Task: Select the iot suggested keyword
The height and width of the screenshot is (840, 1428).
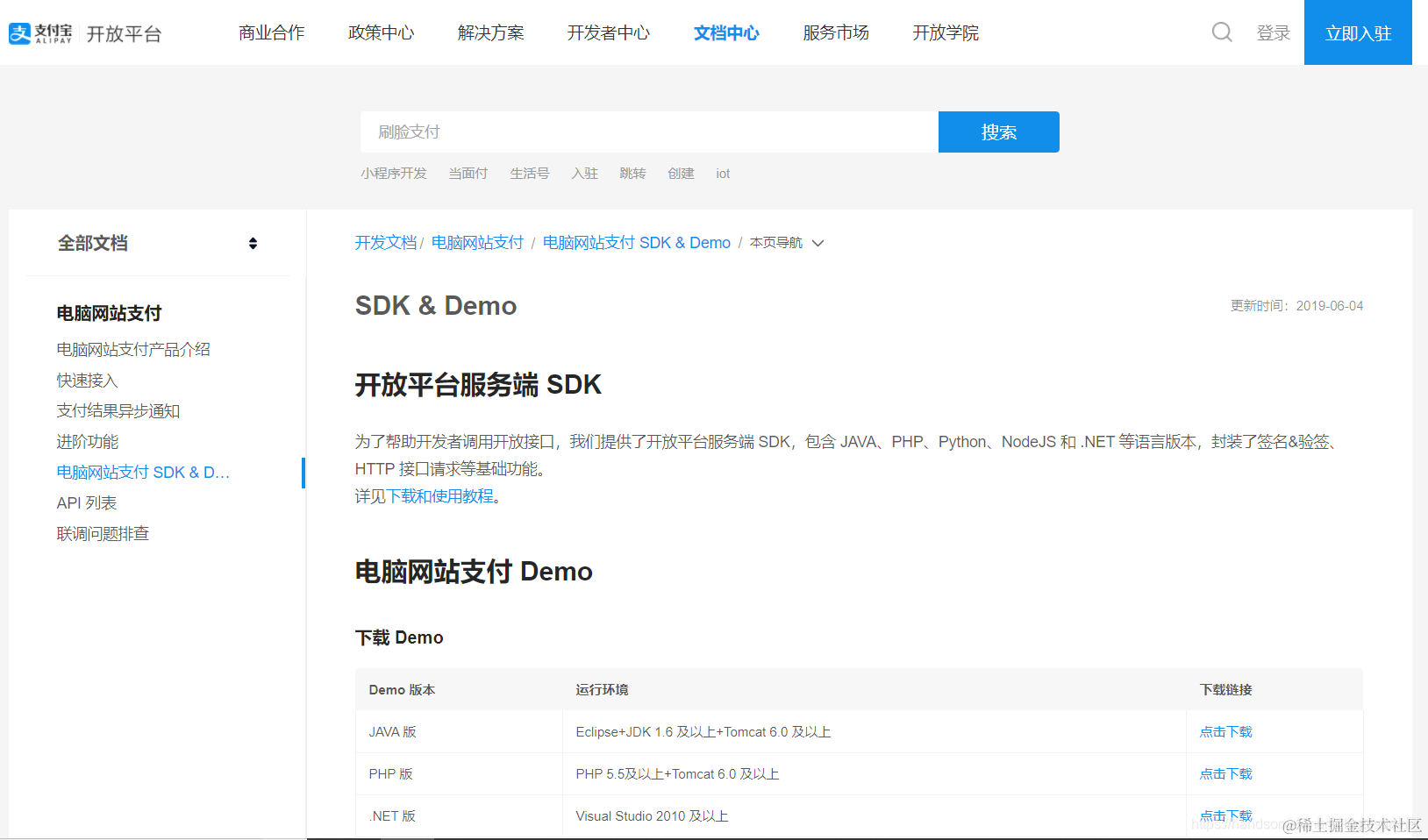Action: tap(723, 174)
